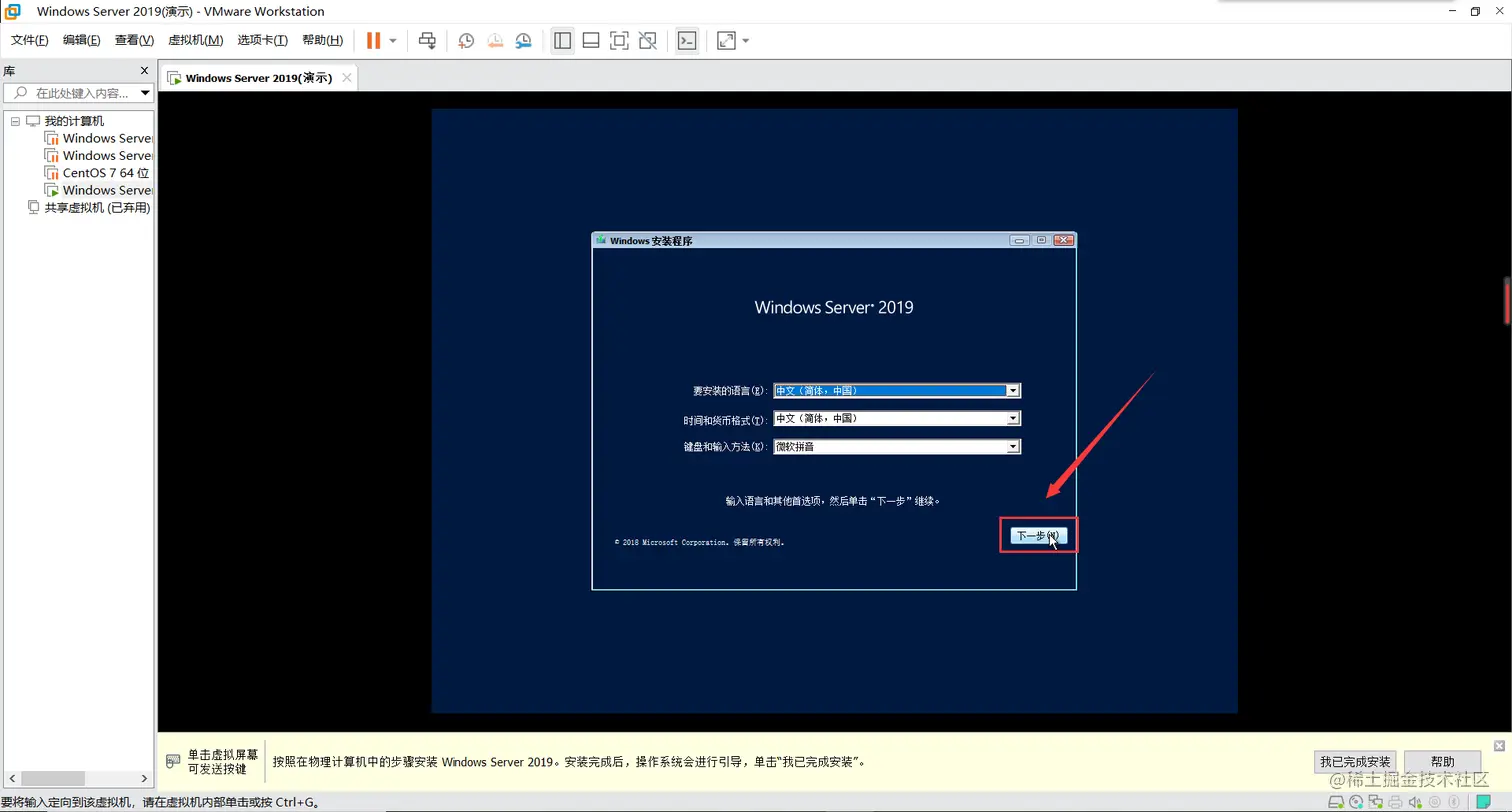Open the library search filter dropdown arrow
The height and width of the screenshot is (812, 1512).
tap(145, 93)
